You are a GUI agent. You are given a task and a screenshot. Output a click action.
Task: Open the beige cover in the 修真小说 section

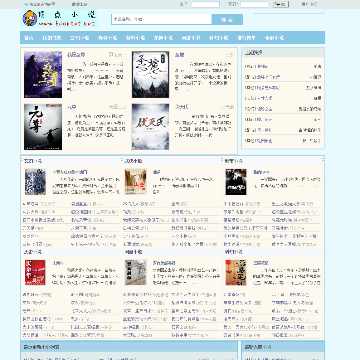click(136, 182)
